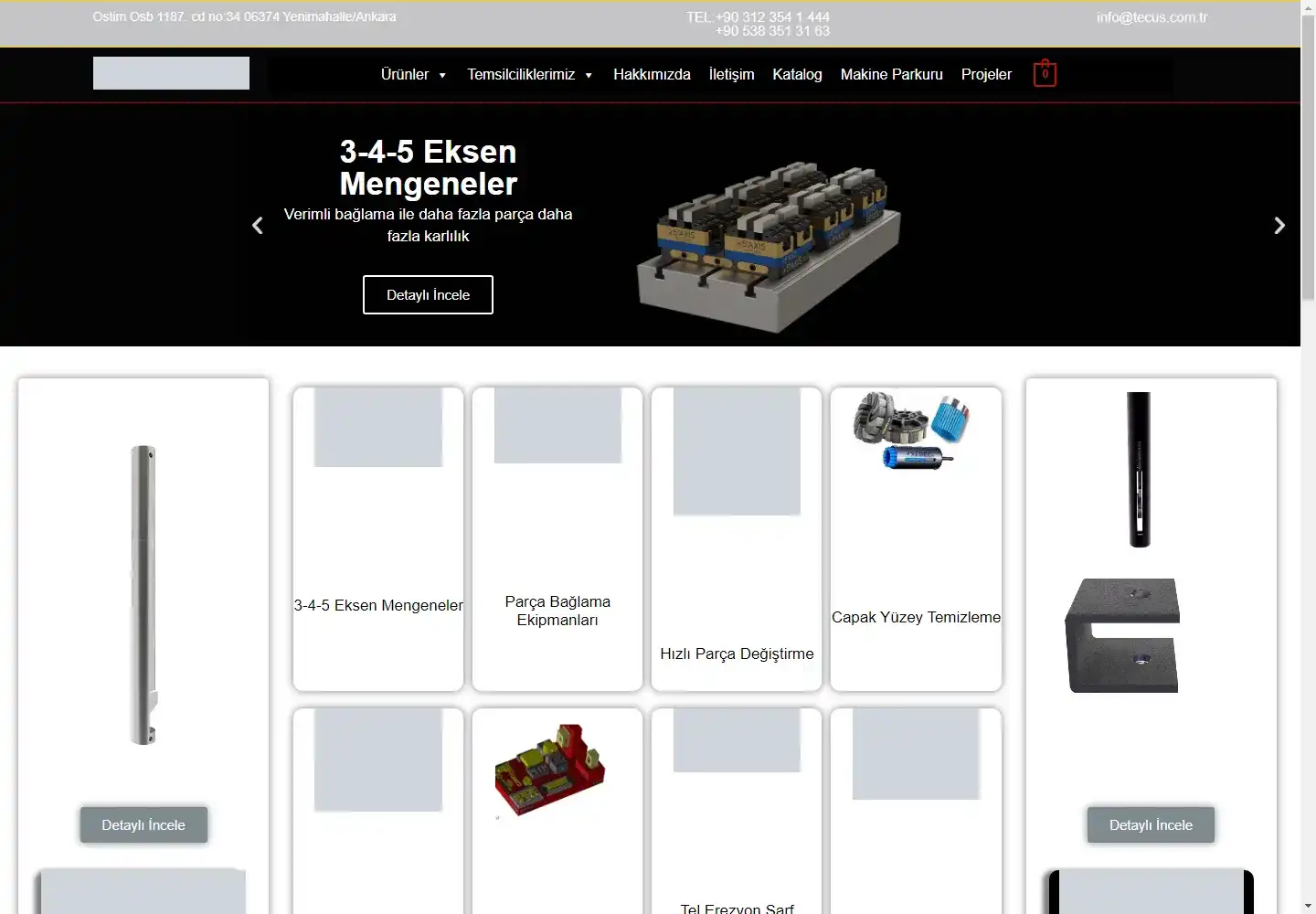Click the Capak Yüzey Temizleme brush tools image

911,430
